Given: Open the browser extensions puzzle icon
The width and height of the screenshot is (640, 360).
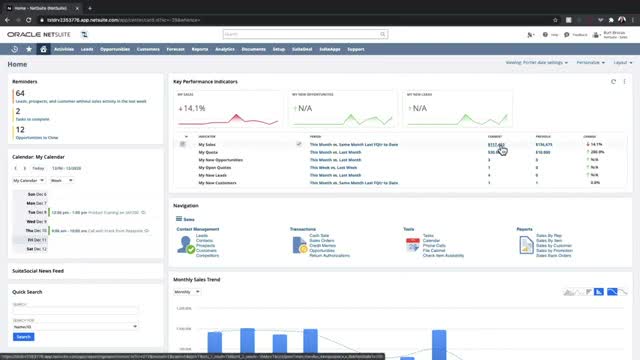Looking at the screenshot, I should click(611, 20).
